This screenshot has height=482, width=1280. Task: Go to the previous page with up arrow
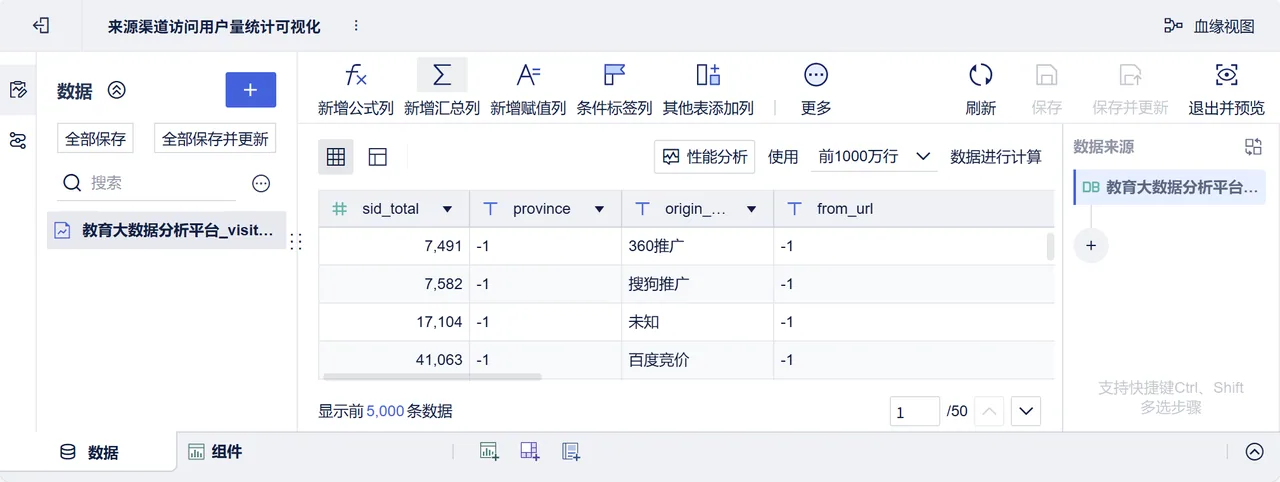[x=988, y=411]
